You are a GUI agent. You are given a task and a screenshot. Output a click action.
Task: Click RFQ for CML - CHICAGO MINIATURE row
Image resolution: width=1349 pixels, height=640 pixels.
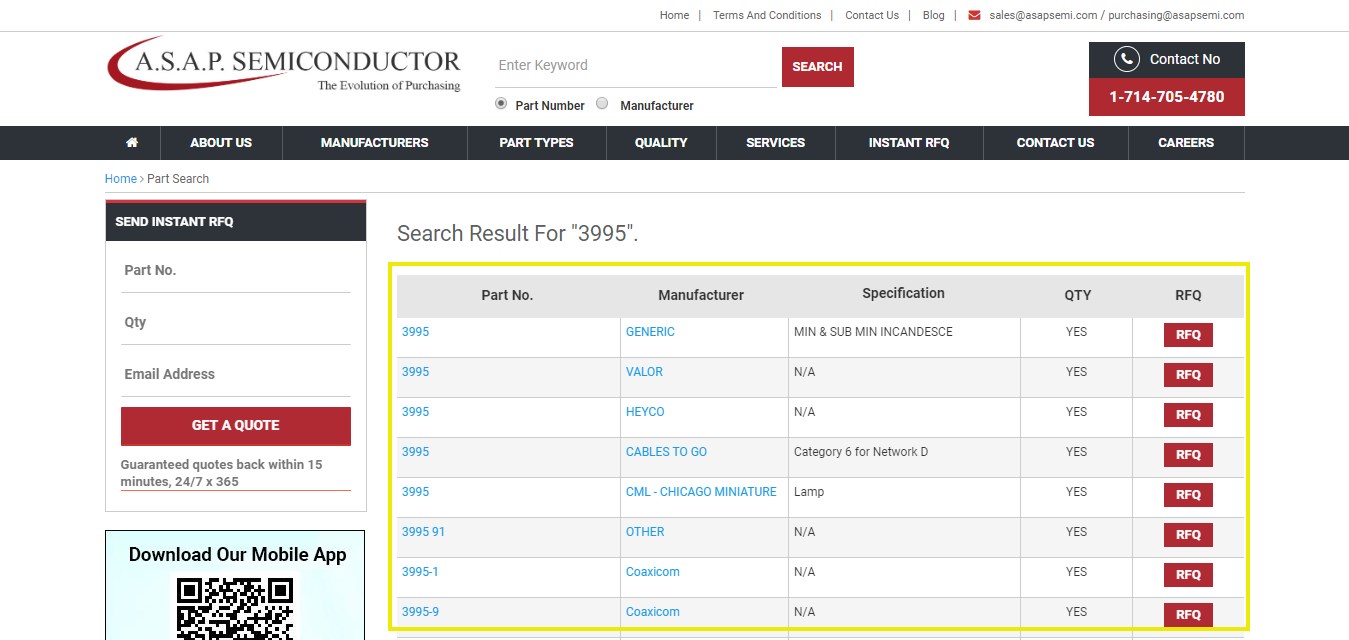click(x=1188, y=495)
